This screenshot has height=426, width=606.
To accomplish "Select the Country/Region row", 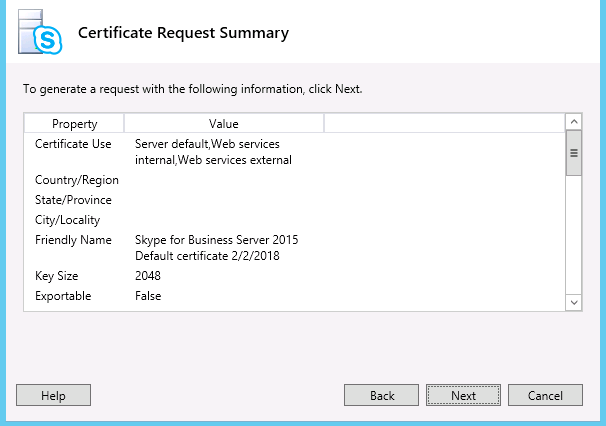I will point(294,180).
